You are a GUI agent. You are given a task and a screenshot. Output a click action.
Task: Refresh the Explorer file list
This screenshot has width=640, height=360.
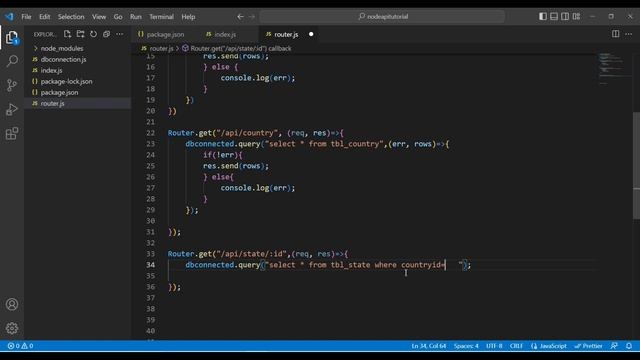tap(93, 34)
